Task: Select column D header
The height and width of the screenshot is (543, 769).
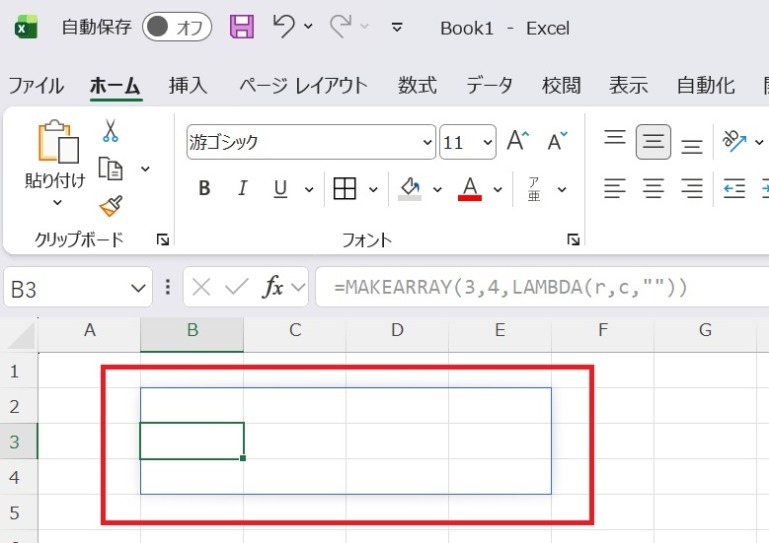Action: 397,334
